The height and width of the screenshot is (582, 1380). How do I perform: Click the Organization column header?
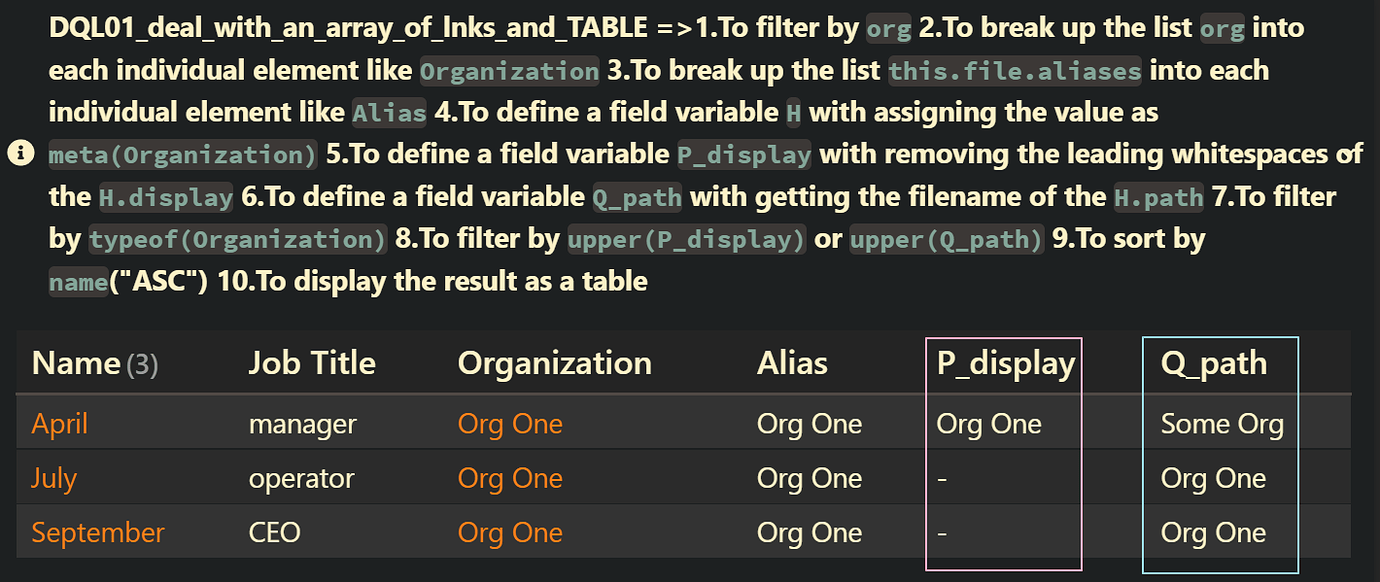tap(555, 363)
